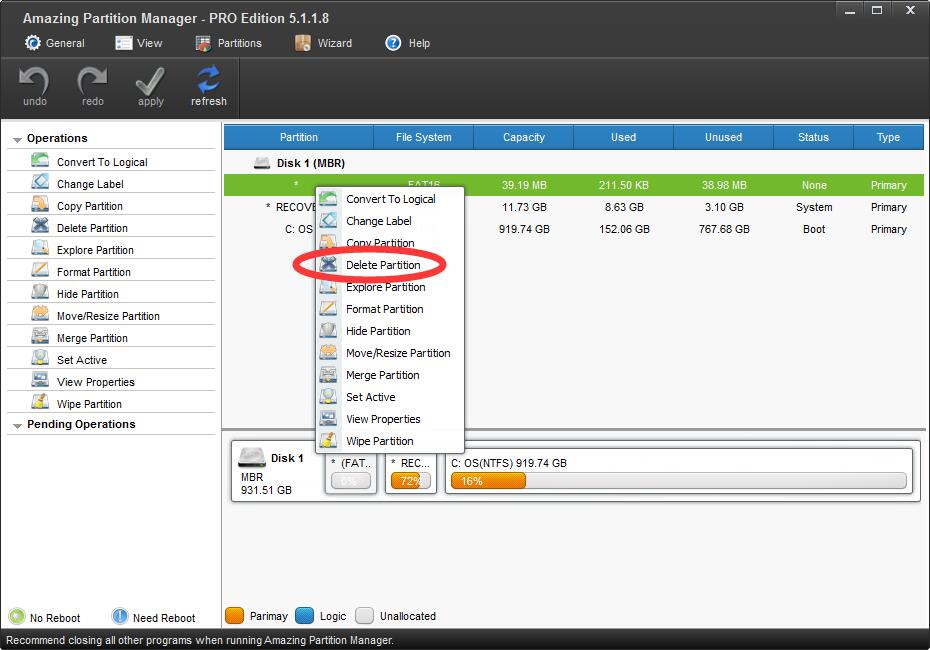930x650 pixels.
Task: Sort by the File System column header
Action: pyautogui.click(x=423, y=137)
